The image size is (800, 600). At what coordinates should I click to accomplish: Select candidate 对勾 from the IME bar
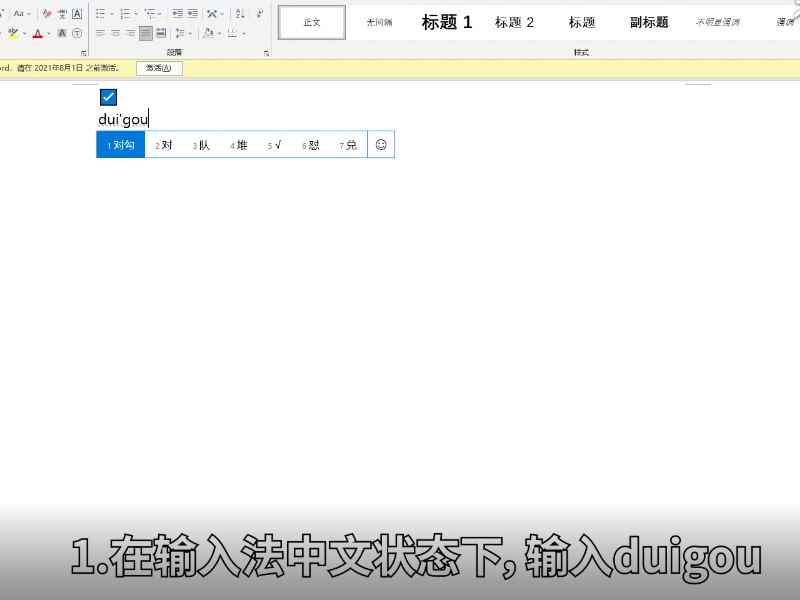(120, 144)
